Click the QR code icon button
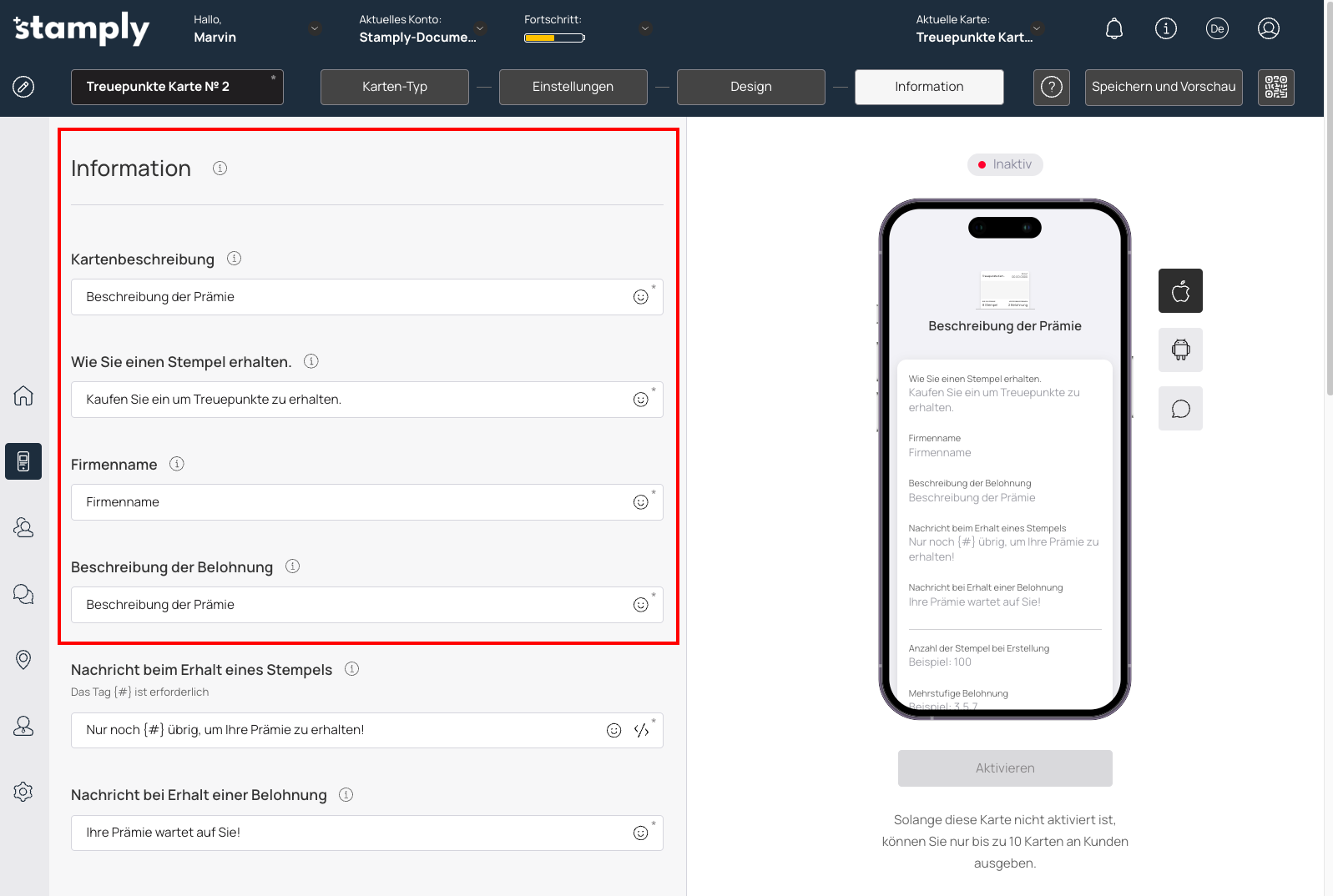 (1275, 87)
